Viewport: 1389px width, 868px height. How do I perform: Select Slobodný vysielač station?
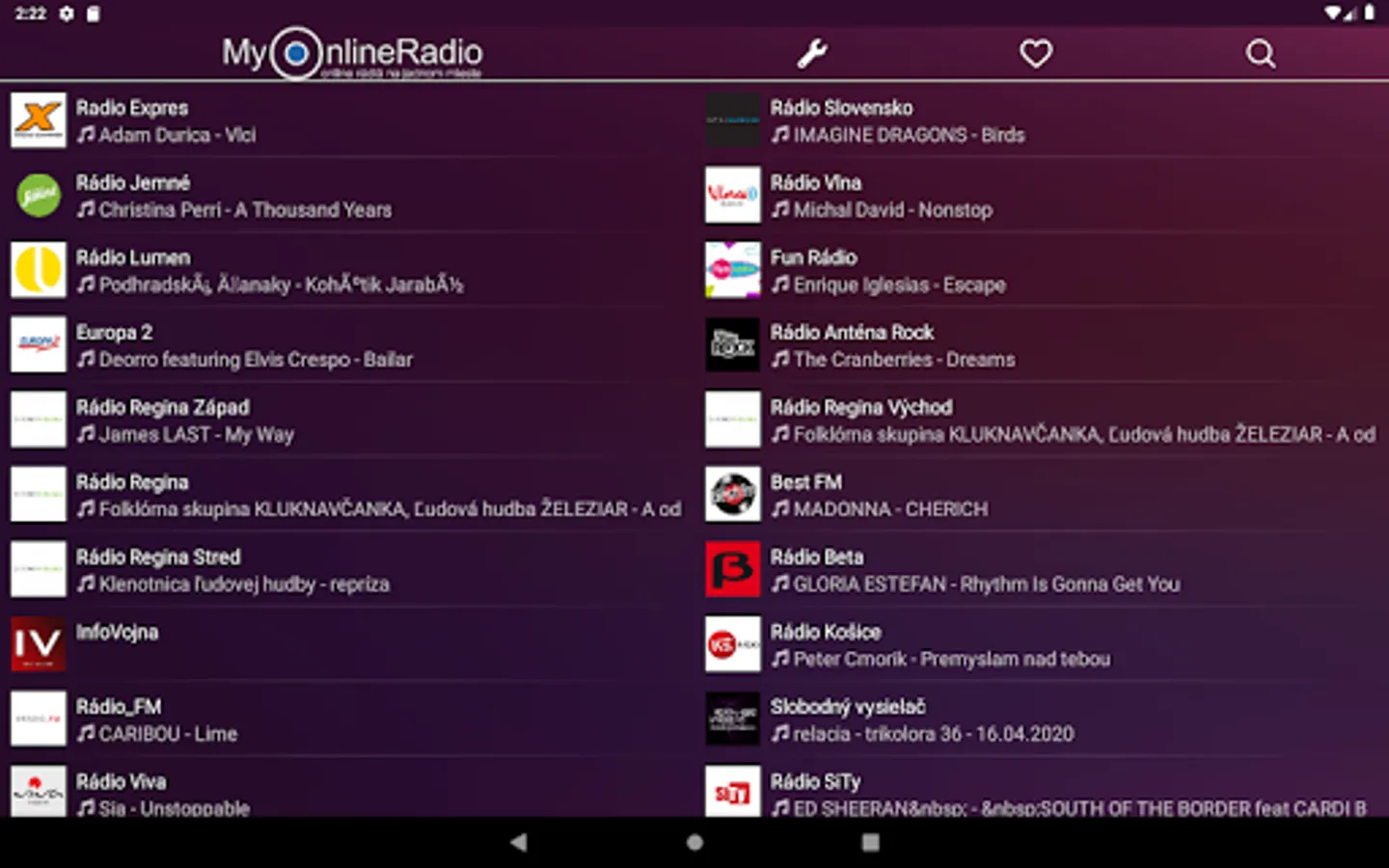[x=1042, y=719]
